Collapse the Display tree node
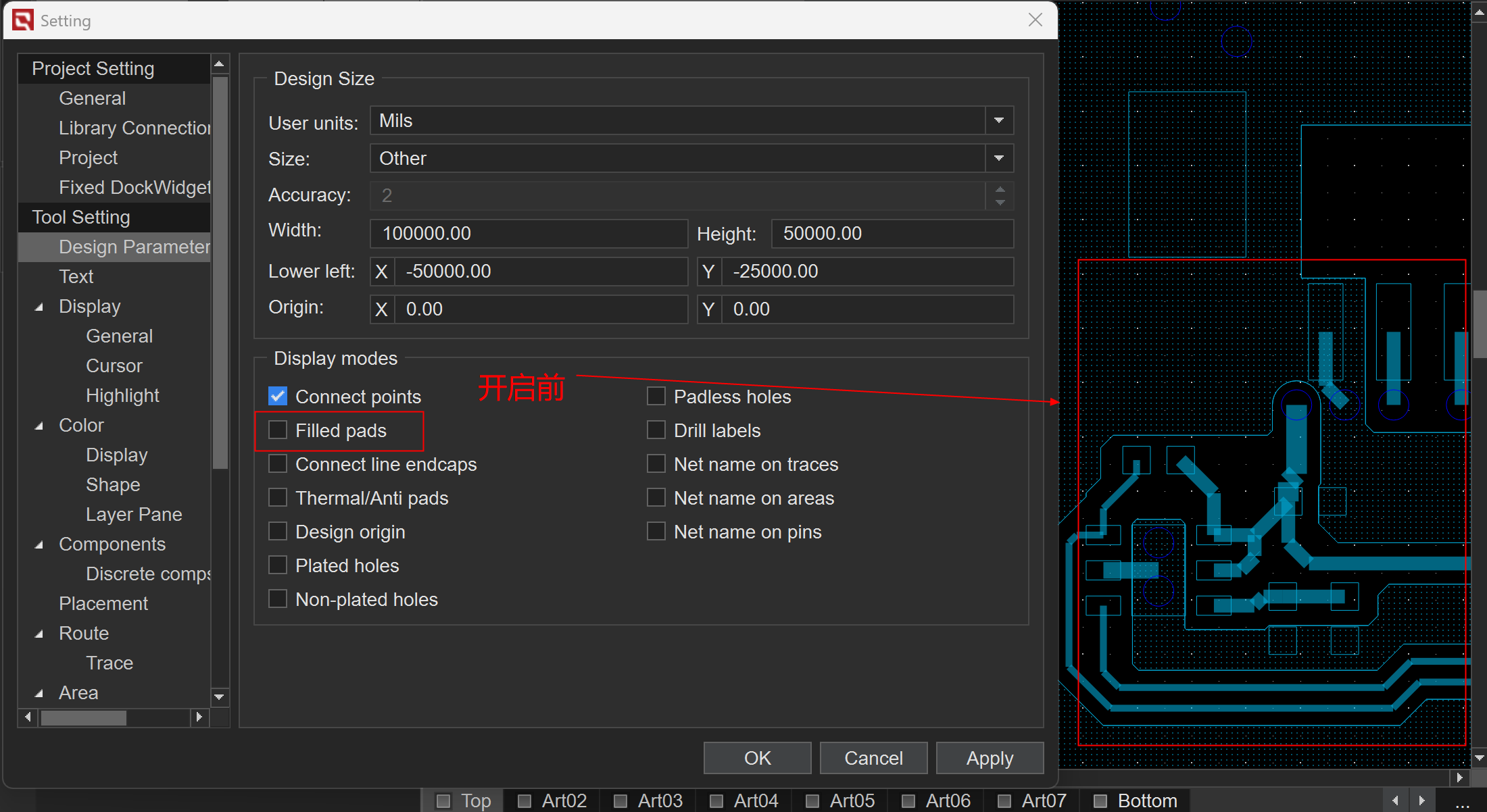 coord(39,307)
